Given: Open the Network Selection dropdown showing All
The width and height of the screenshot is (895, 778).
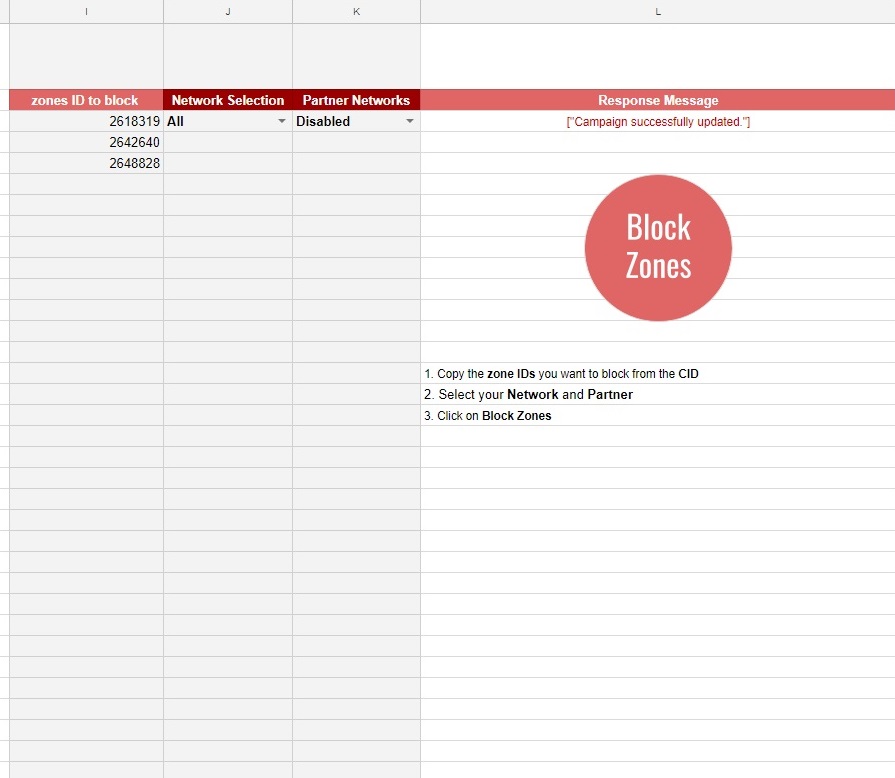Looking at the screenshot, I should click(281, 121).
